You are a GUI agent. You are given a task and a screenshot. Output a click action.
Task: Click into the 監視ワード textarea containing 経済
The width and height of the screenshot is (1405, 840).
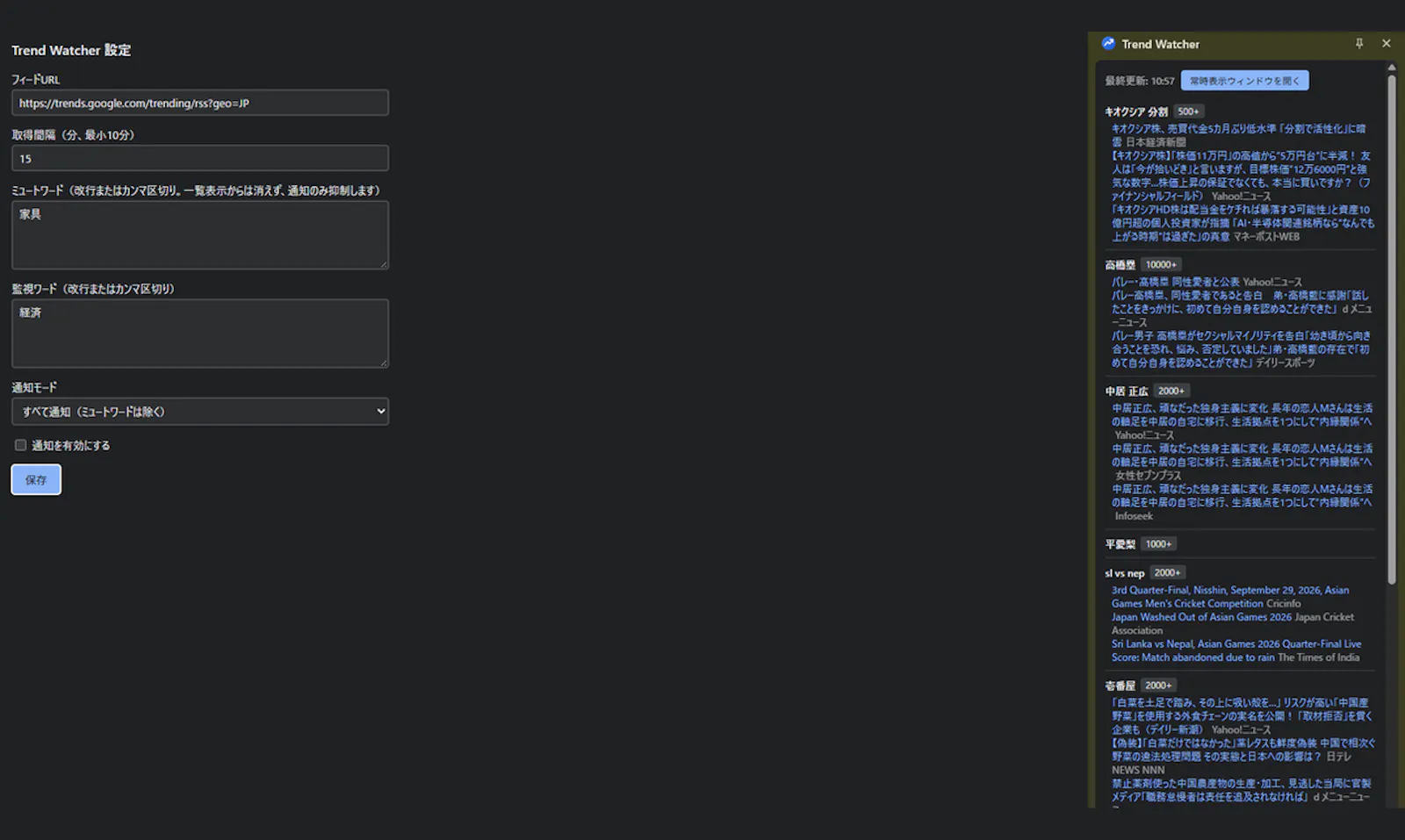point(200,334)
